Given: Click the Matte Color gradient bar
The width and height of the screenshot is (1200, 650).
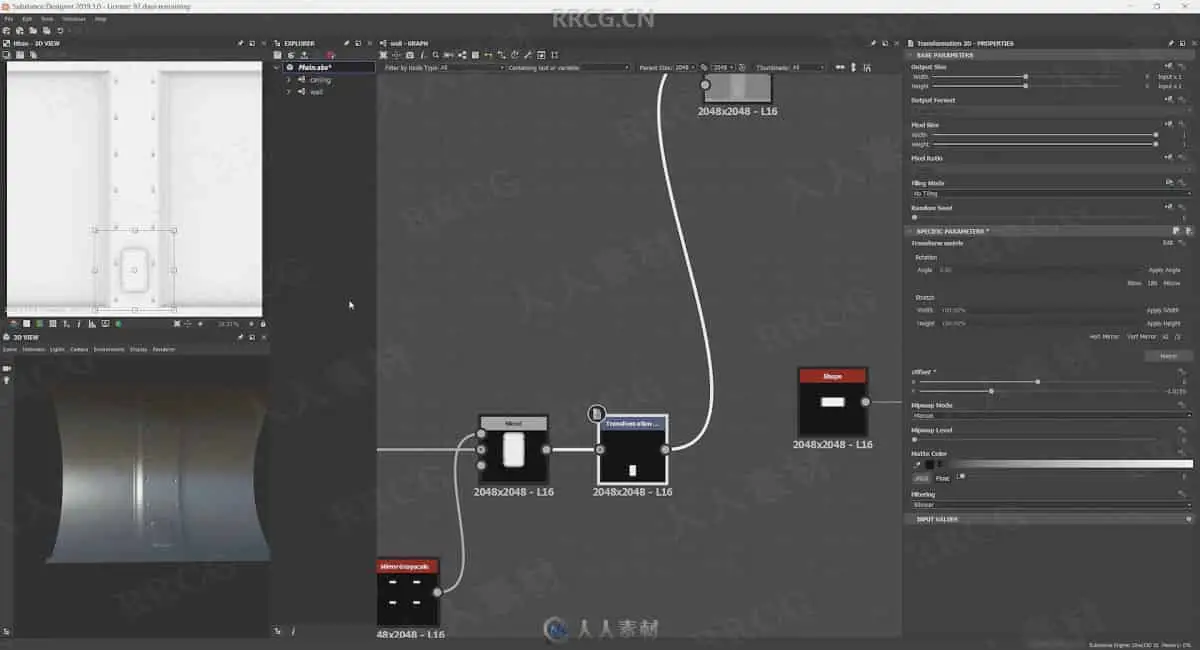Looking at the screenshot, I should click(1069, 464).
